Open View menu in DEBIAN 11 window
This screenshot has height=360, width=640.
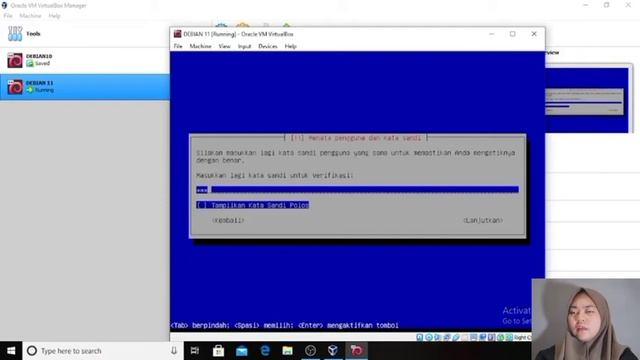(224, 46)
